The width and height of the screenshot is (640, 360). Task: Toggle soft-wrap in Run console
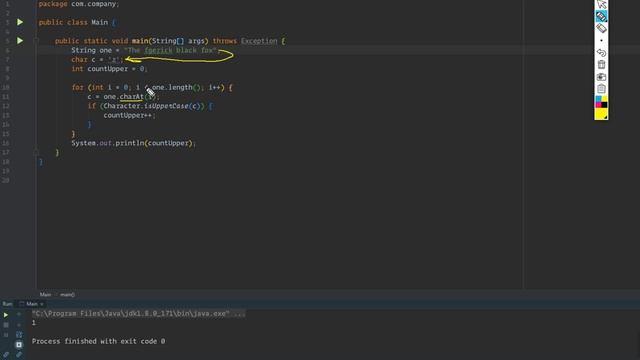19,335
